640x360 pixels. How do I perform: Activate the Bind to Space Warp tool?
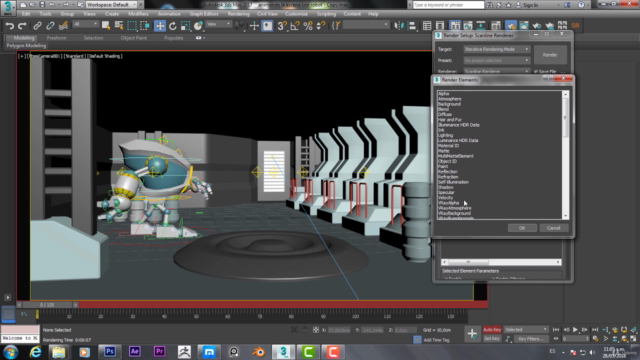pos(63,26)
